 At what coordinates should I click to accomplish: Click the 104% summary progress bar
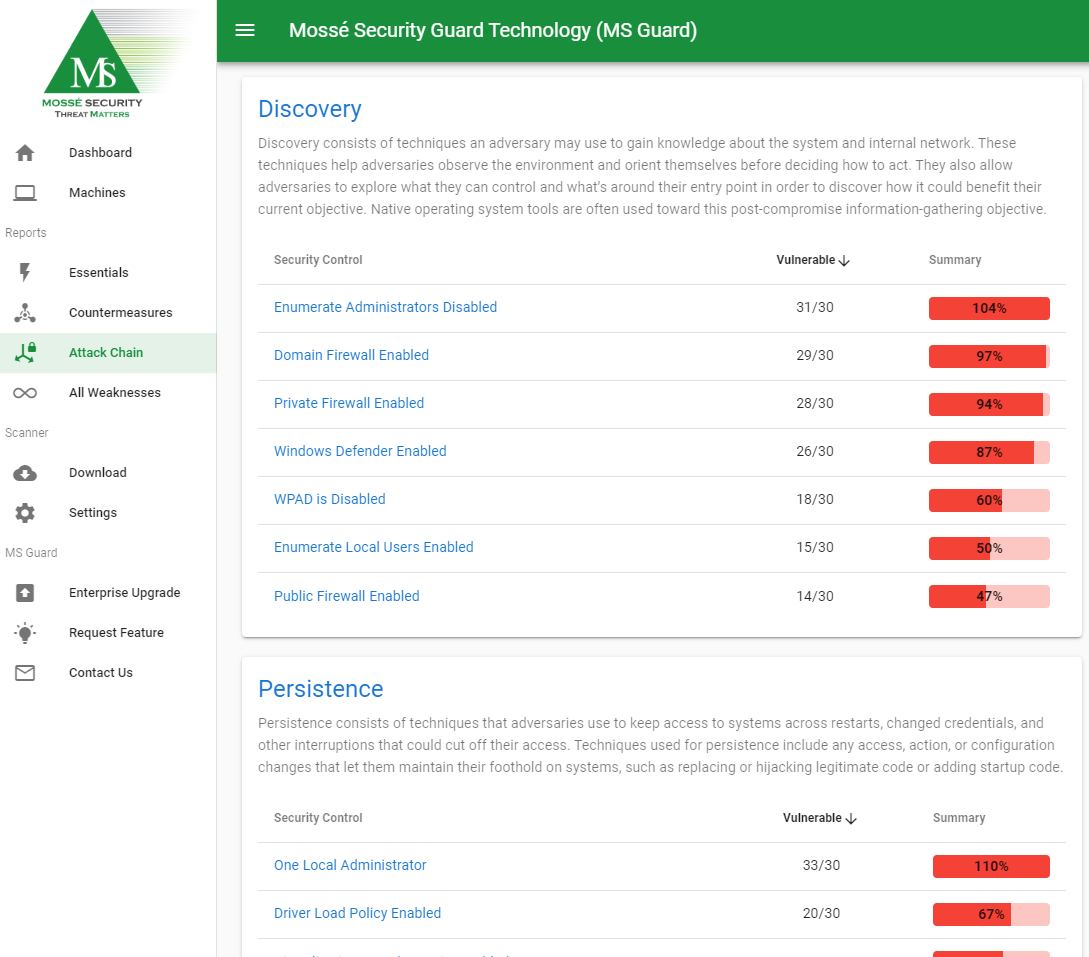(x=989, y=308)
